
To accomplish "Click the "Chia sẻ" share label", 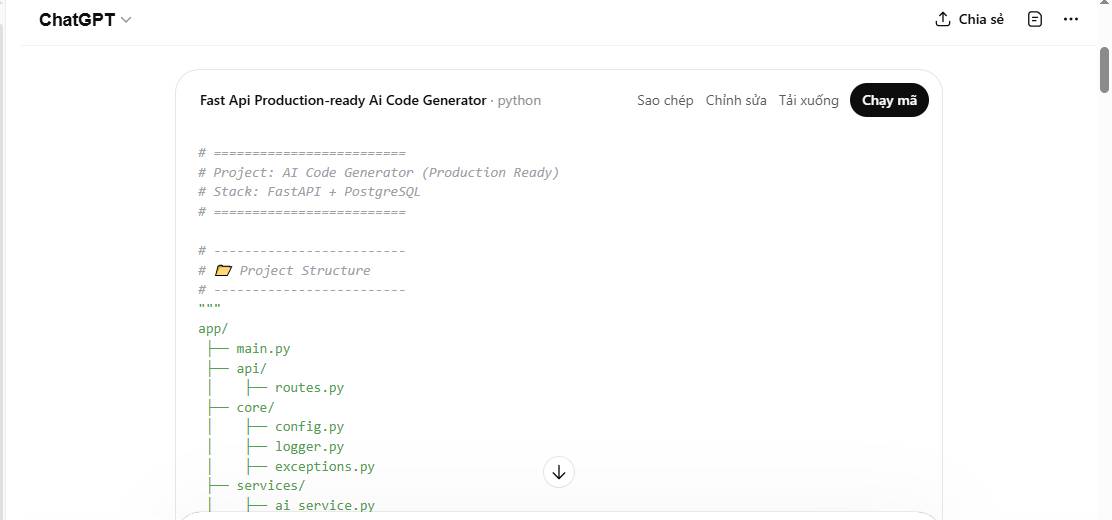I will click(981, 20).
